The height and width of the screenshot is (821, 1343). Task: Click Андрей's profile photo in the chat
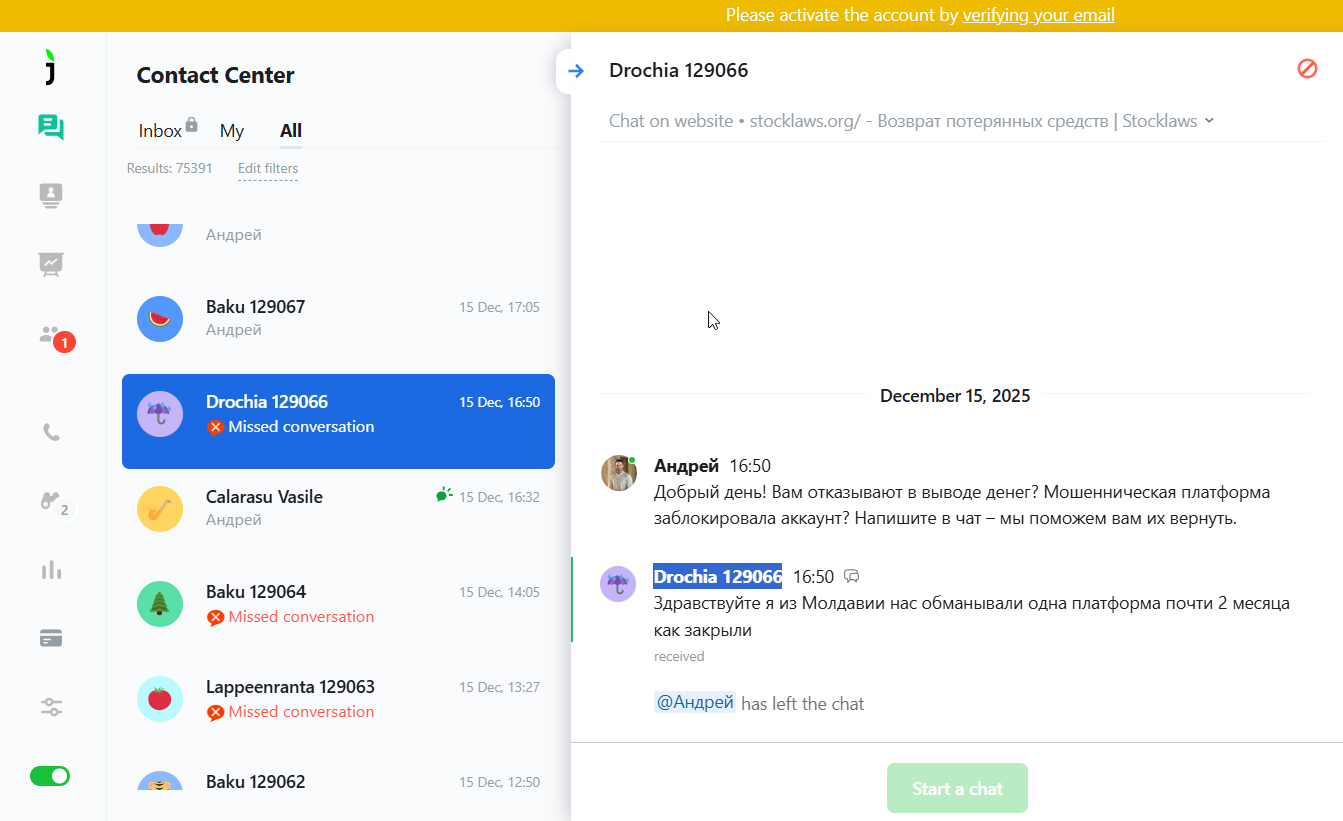(619, 473)
